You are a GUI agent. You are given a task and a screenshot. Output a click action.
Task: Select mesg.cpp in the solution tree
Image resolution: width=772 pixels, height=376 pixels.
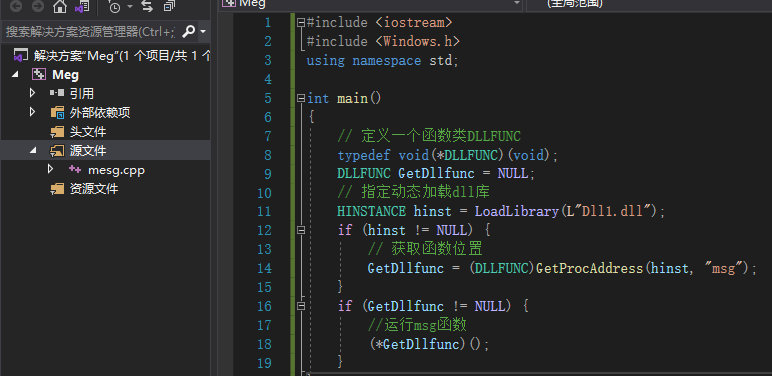click(x=116, y=170)
